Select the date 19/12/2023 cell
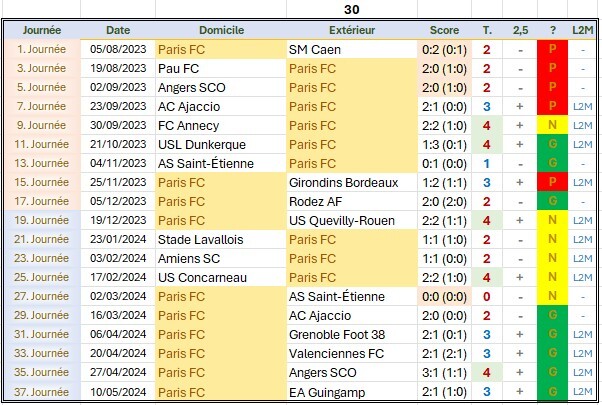Image resolution: width=602 pixels, height=405 pixels. tap(118, 220)
